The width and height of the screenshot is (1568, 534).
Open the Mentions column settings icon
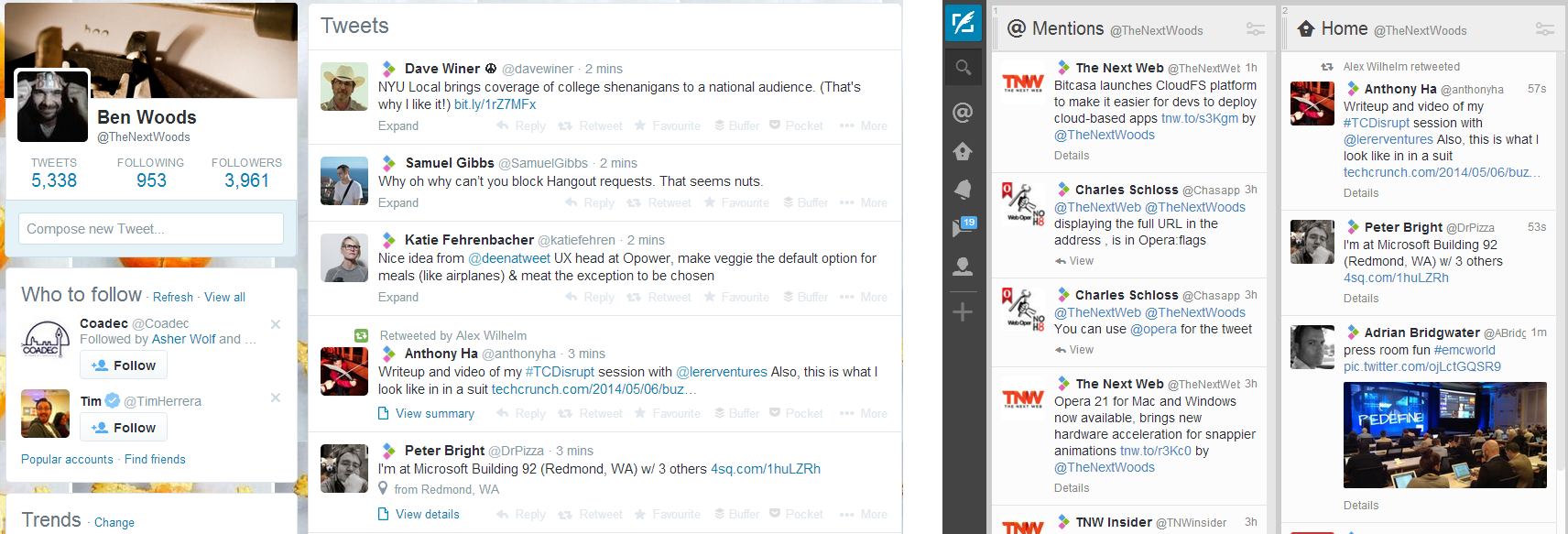click(x=1256, y=29)
